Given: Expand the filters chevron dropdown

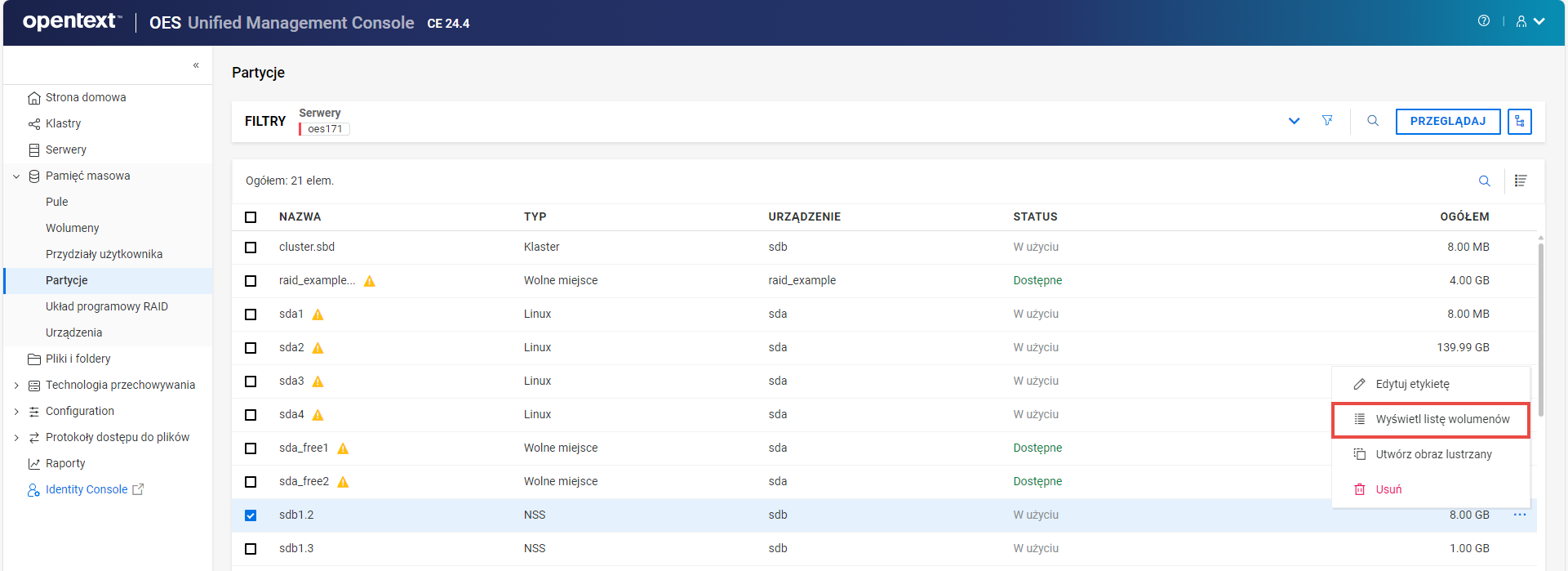Looking at the screenshot, I should [1294, 121].
